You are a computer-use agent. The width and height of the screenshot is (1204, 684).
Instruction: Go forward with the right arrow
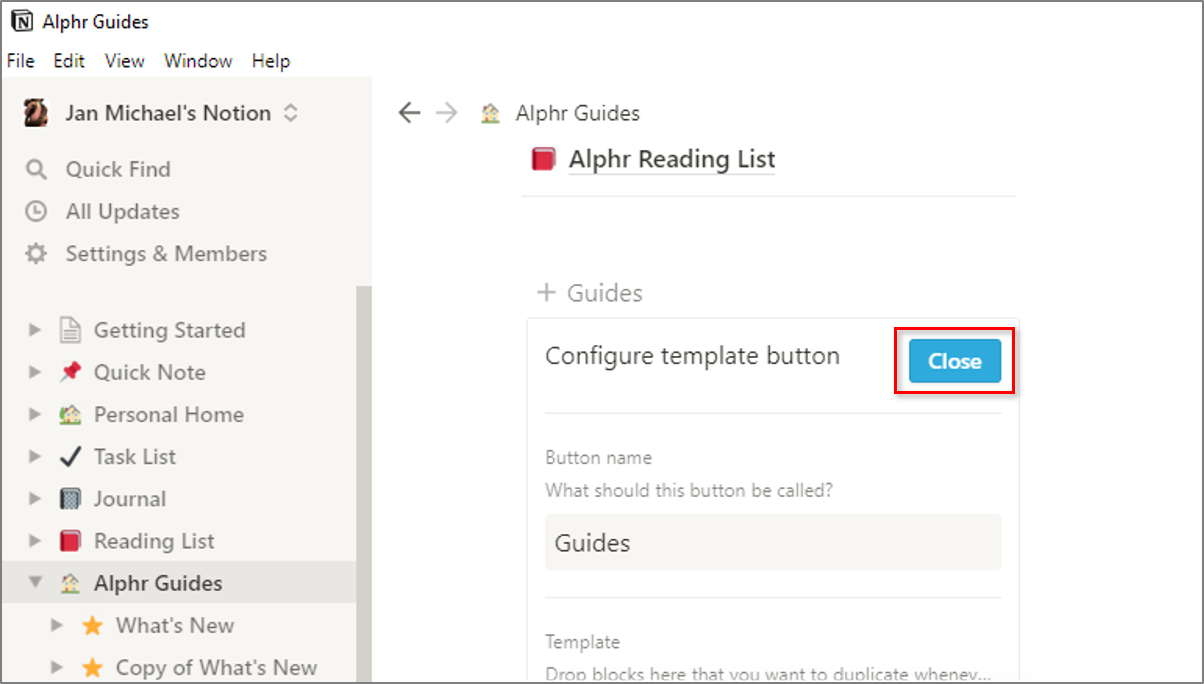[447, 113]
